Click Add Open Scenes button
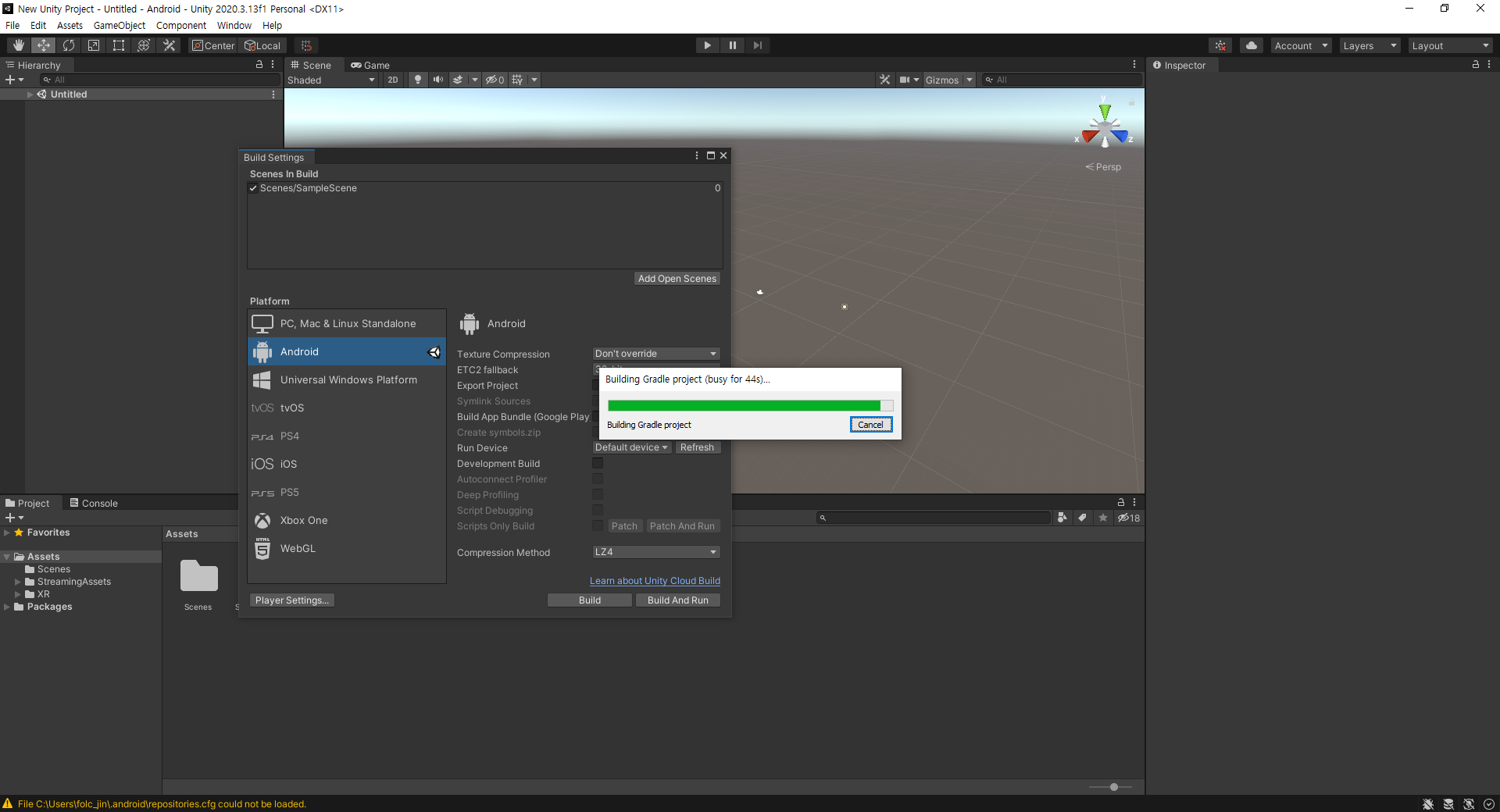1500x812 pixels. point(677,279)
